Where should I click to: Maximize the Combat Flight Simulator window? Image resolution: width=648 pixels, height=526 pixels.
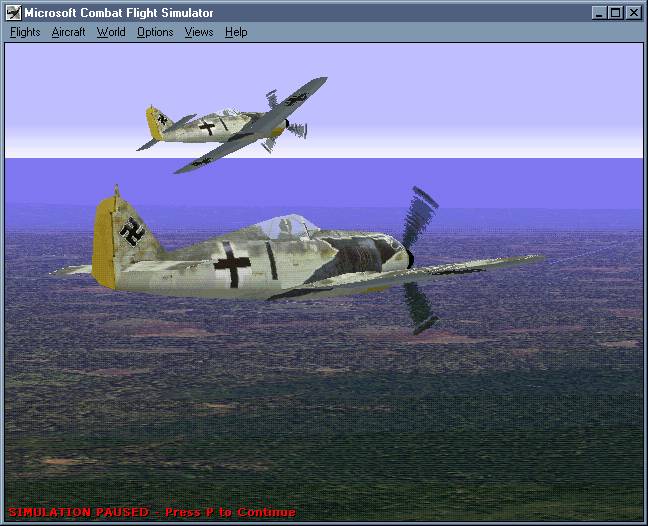click(x=615, y=13)
